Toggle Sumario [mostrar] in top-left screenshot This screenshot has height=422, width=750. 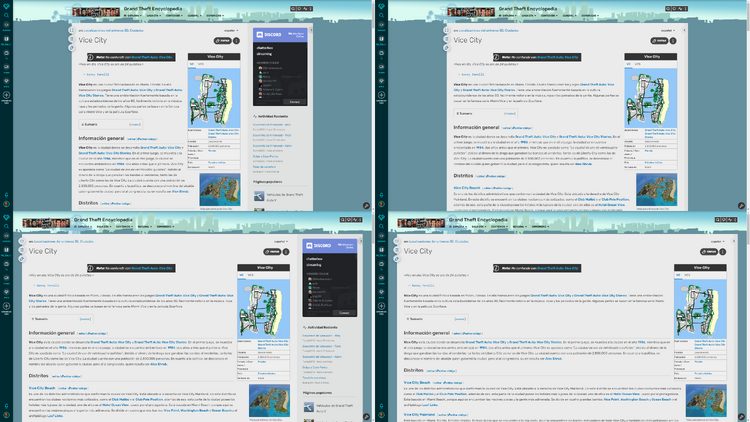[x=134, y=124]
